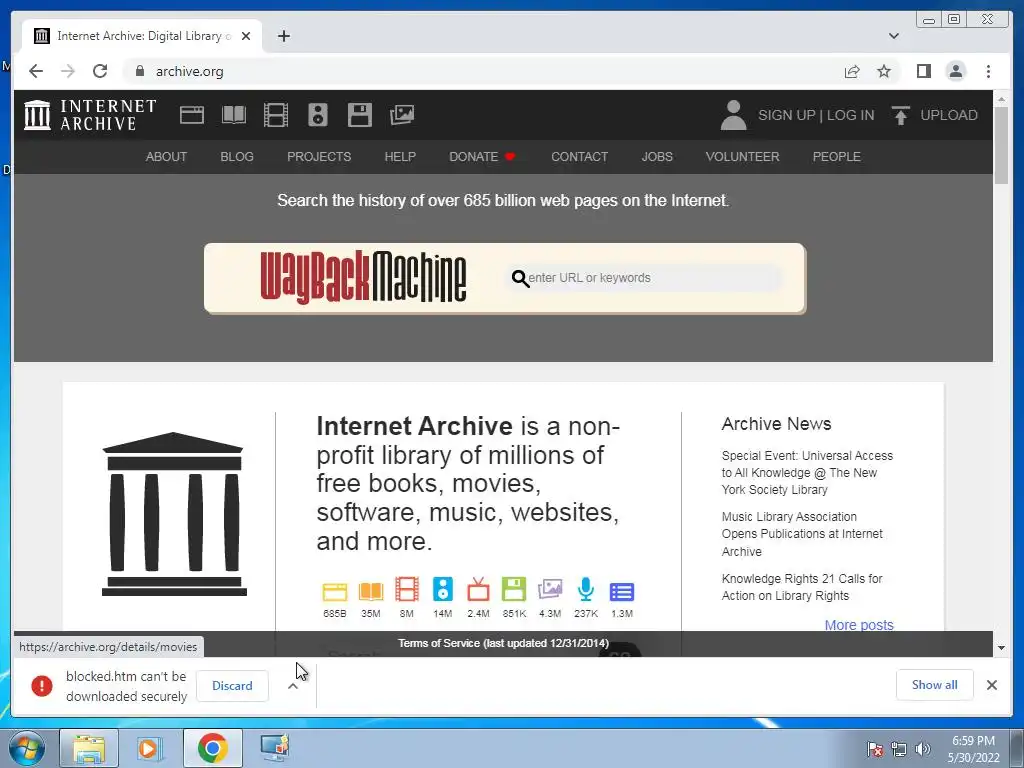Open the blue audio icon labeled 14M
Viewport: 1024px width, 768px height.
pyautogui.click(x=442, y=589)
